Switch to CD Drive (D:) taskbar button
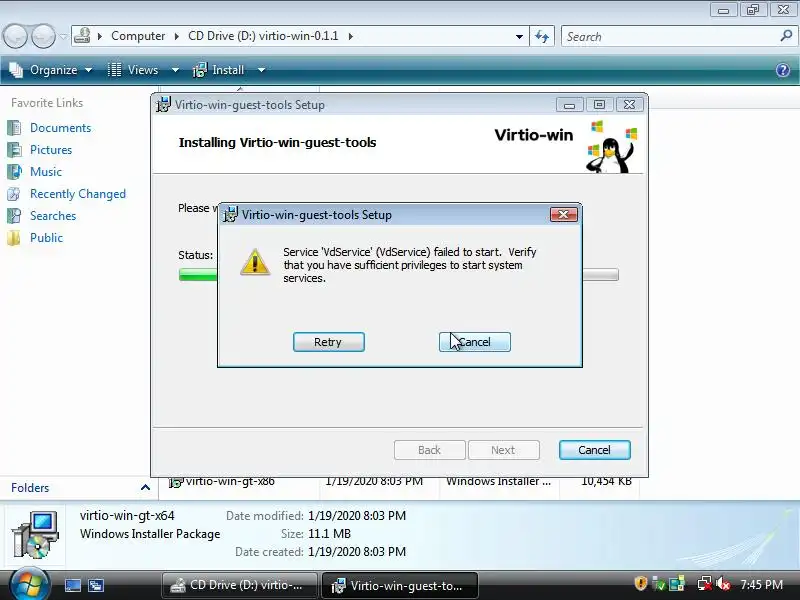 [x=239, y=585]
